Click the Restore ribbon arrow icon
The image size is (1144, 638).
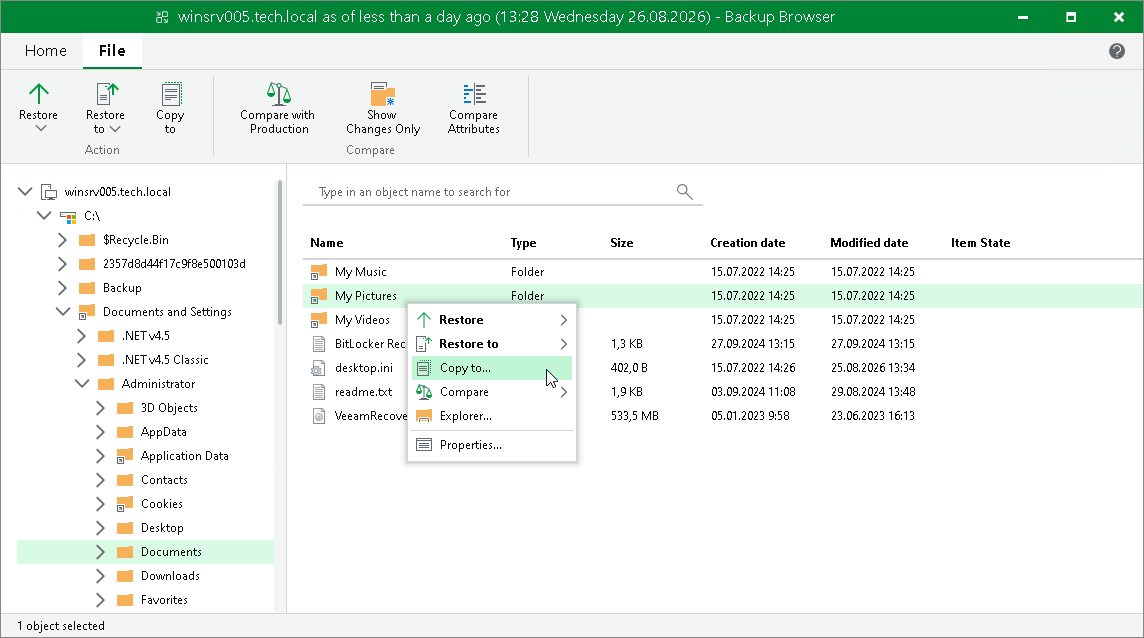pos(38,93)
